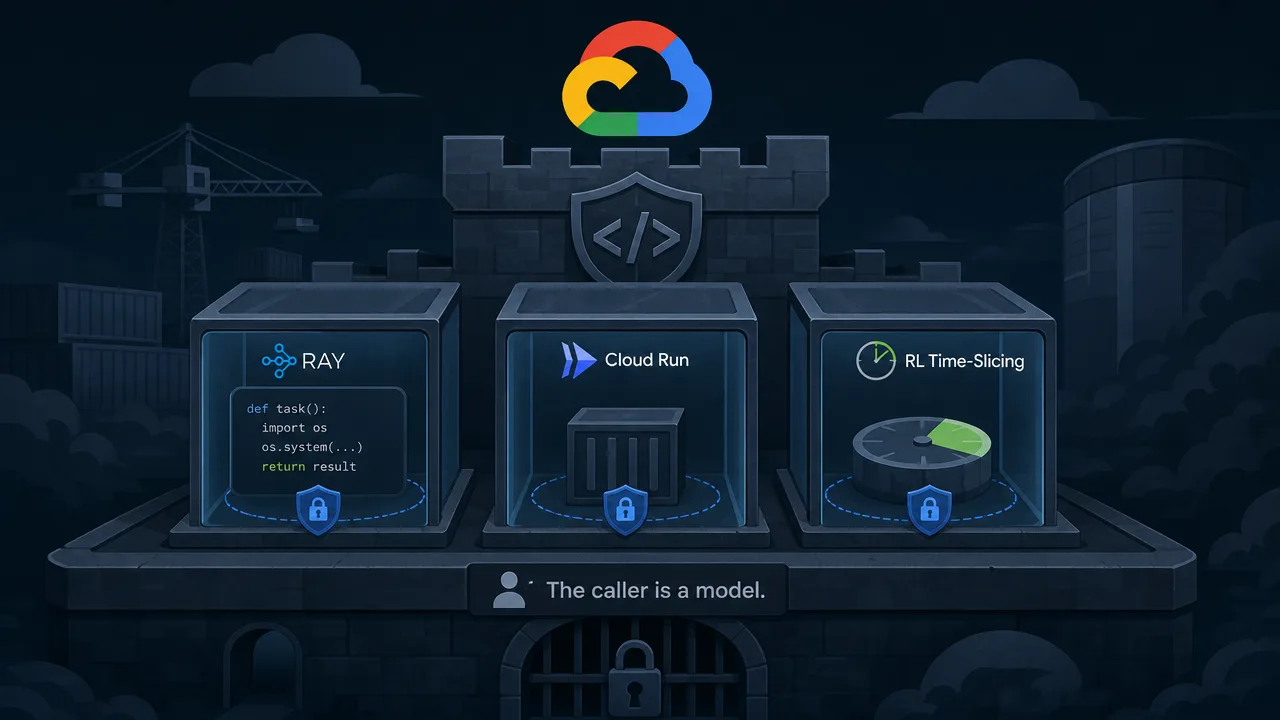This screenshot has height=720, width=1280.
Task: Click the person icon beside caller text
Action: click(x=510, y=590)
